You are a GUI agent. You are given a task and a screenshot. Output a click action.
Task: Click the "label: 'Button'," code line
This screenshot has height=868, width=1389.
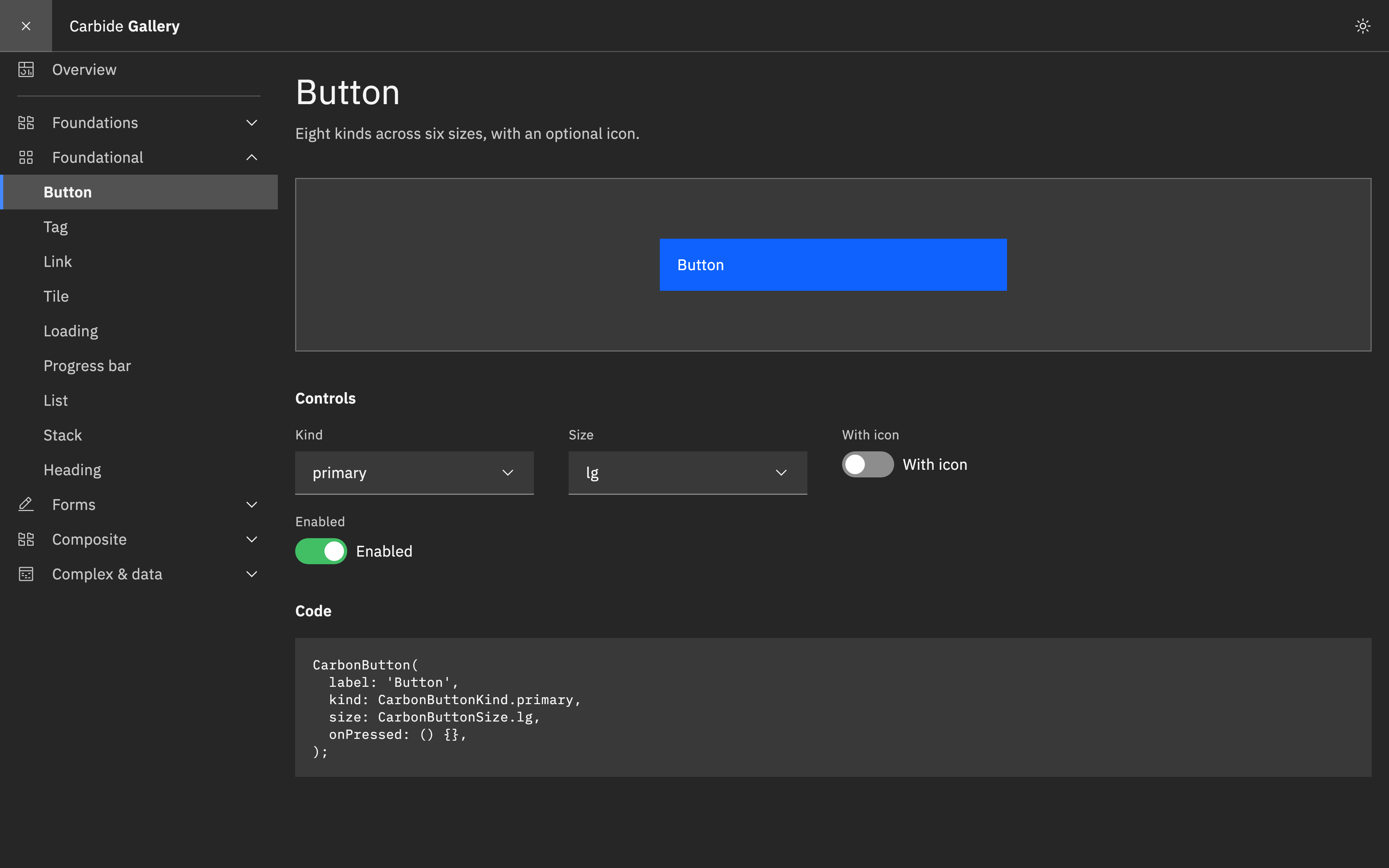pyautogui.click(x=394, y=682)
